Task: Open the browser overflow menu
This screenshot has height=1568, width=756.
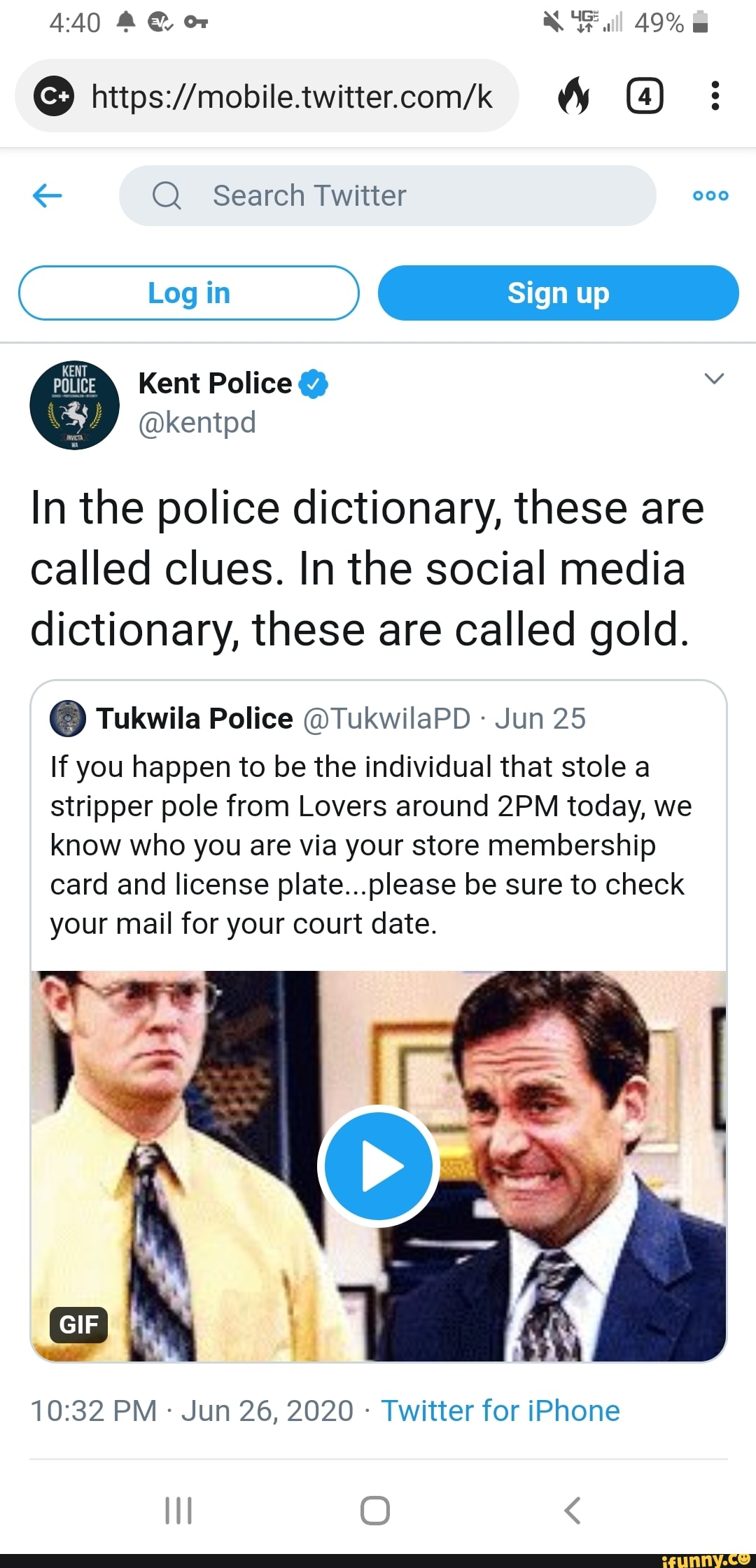Action: (x=715, y=96)
